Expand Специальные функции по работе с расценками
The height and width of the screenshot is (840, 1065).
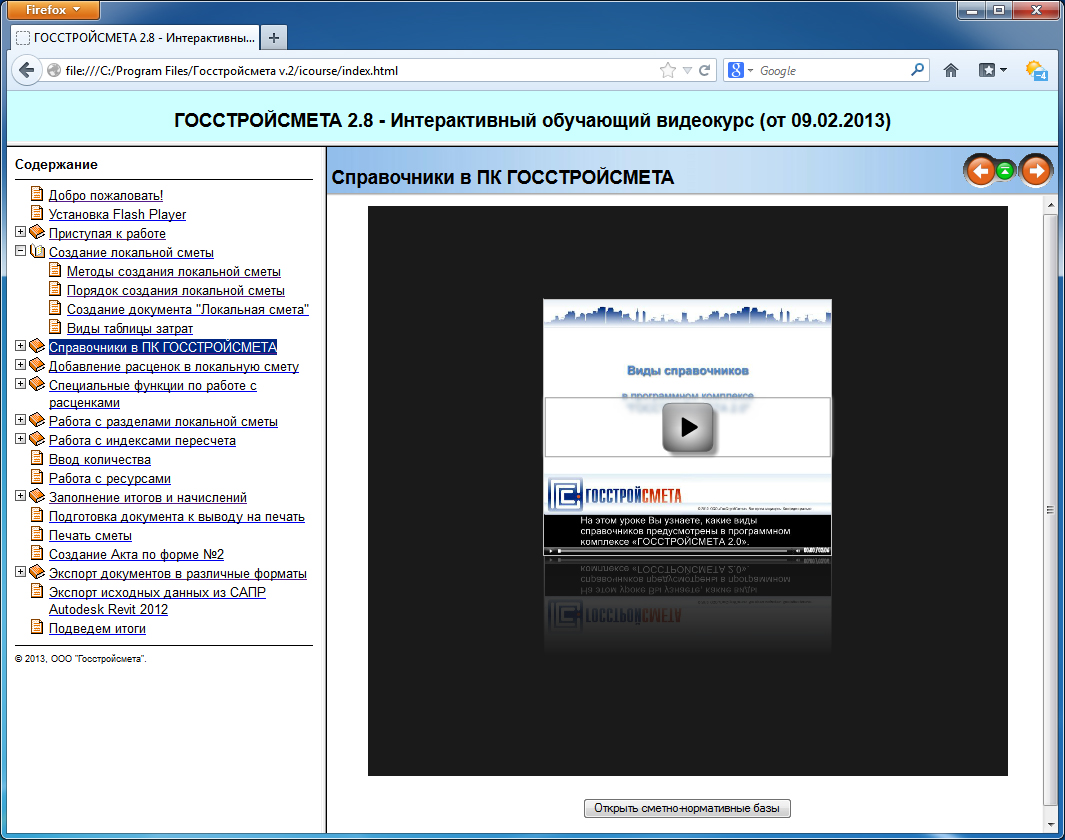click(20, 384)
